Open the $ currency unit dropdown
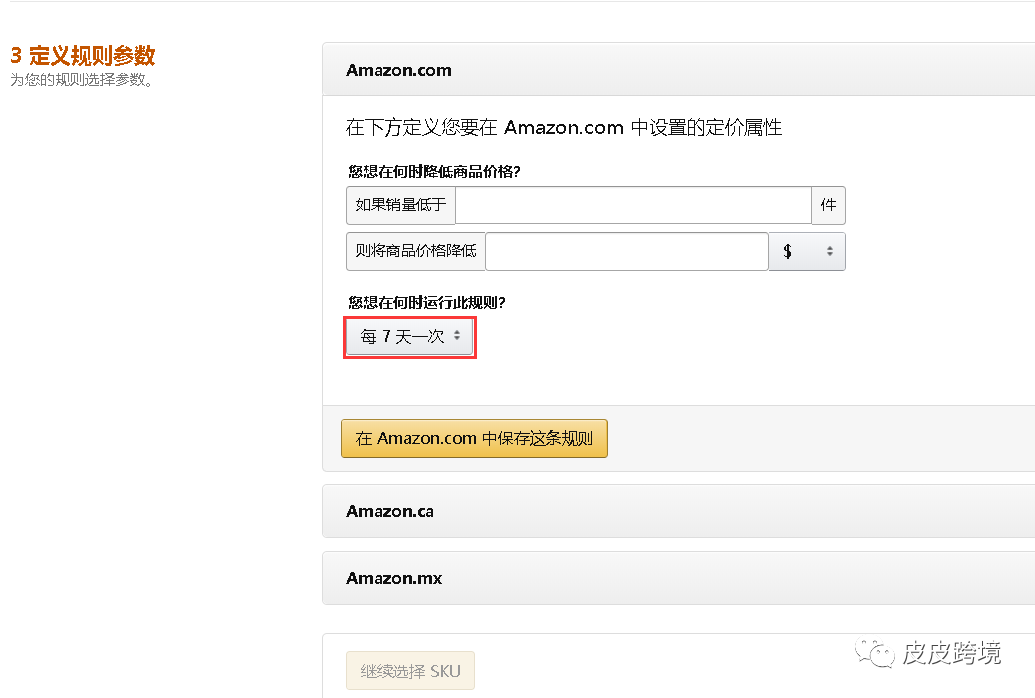The height and width of the screenshot is (698, 1035). pyautogui.click(x=807, y=252)
